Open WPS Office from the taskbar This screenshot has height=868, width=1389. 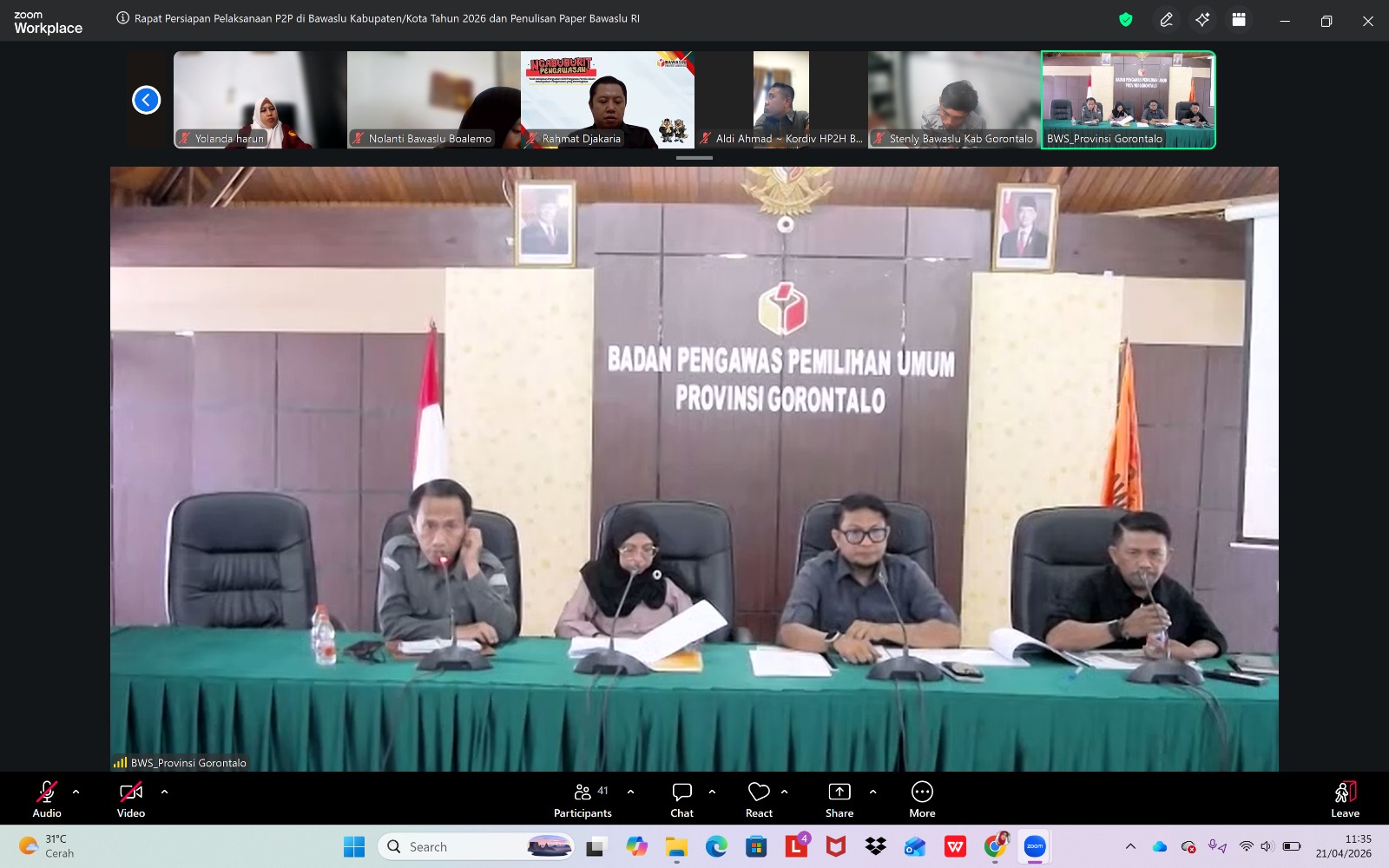point(955,846)
